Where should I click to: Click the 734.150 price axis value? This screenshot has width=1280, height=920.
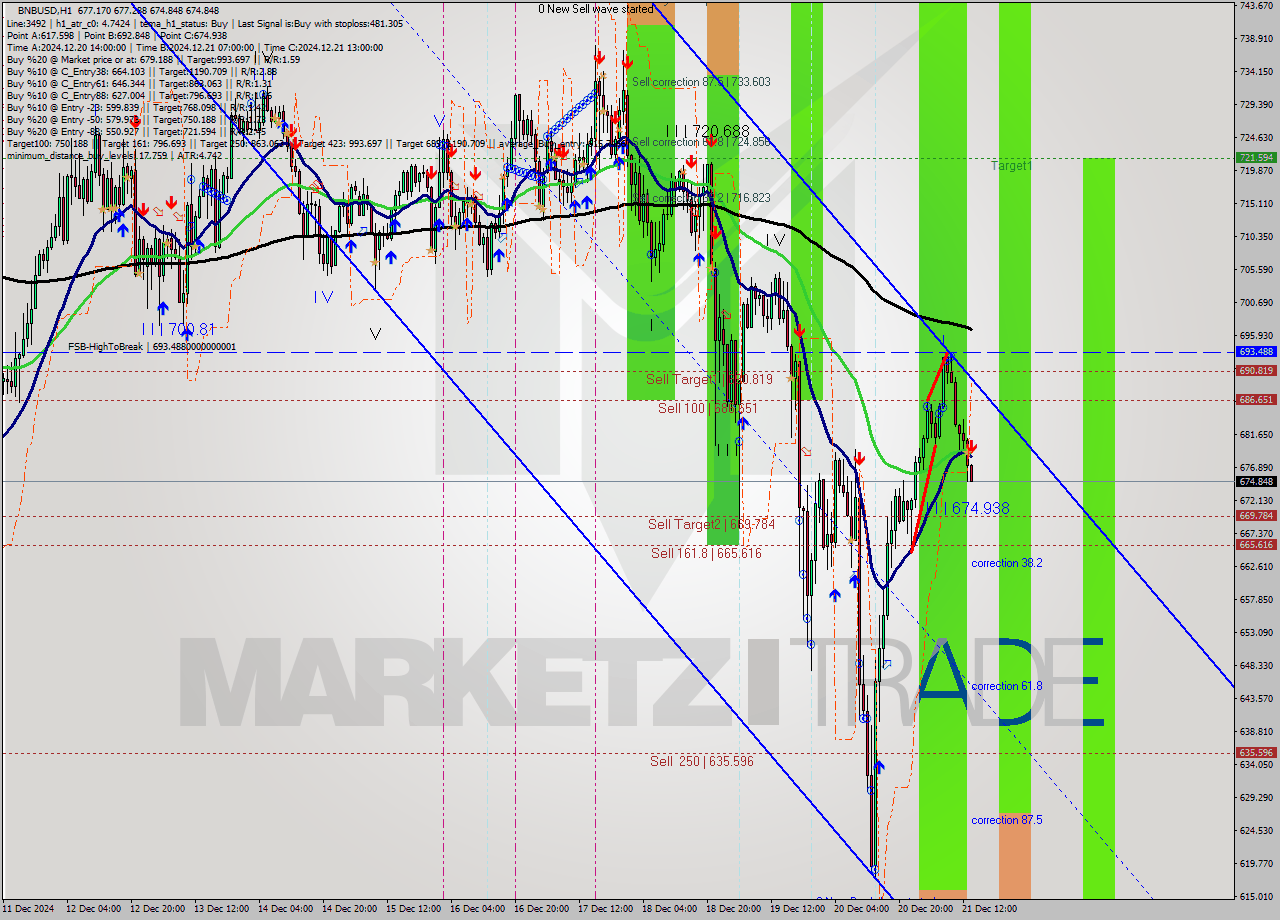coord(1256,72)
